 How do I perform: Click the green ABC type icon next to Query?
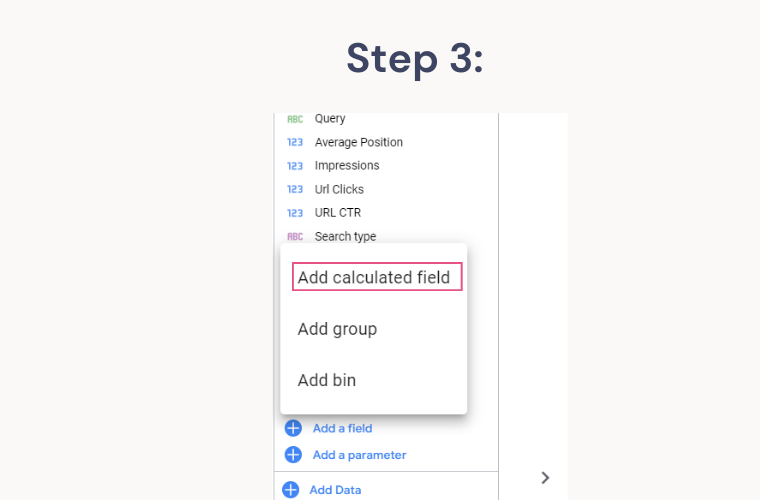[x=295, y=119]
